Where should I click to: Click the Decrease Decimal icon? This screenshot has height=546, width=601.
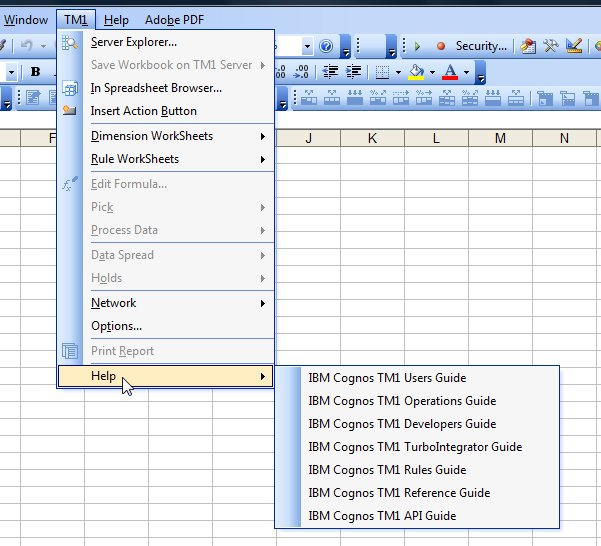click(x=301, y=72)
